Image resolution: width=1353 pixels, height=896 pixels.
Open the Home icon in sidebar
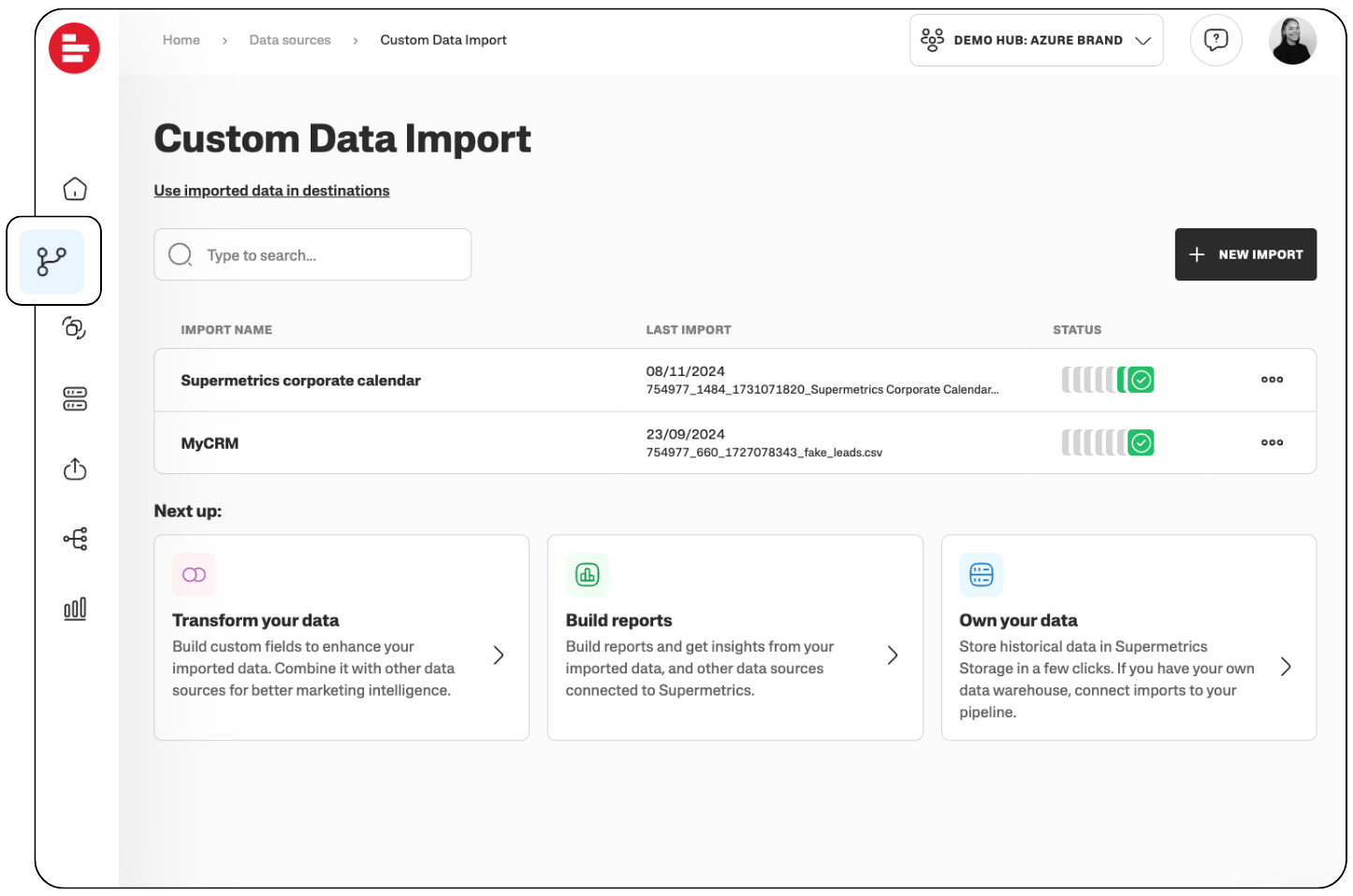click(x=75, y=189)
